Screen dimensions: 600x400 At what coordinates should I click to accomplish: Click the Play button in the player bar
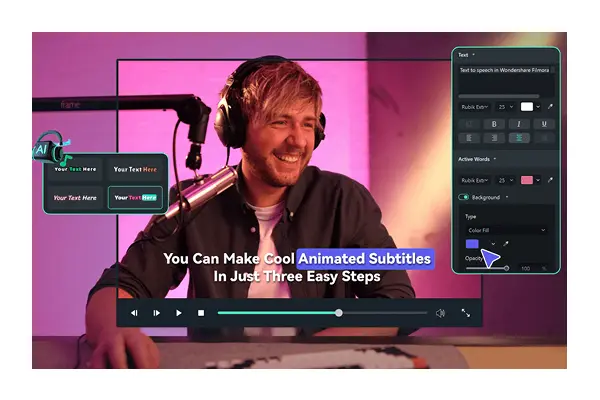[179, 313]
